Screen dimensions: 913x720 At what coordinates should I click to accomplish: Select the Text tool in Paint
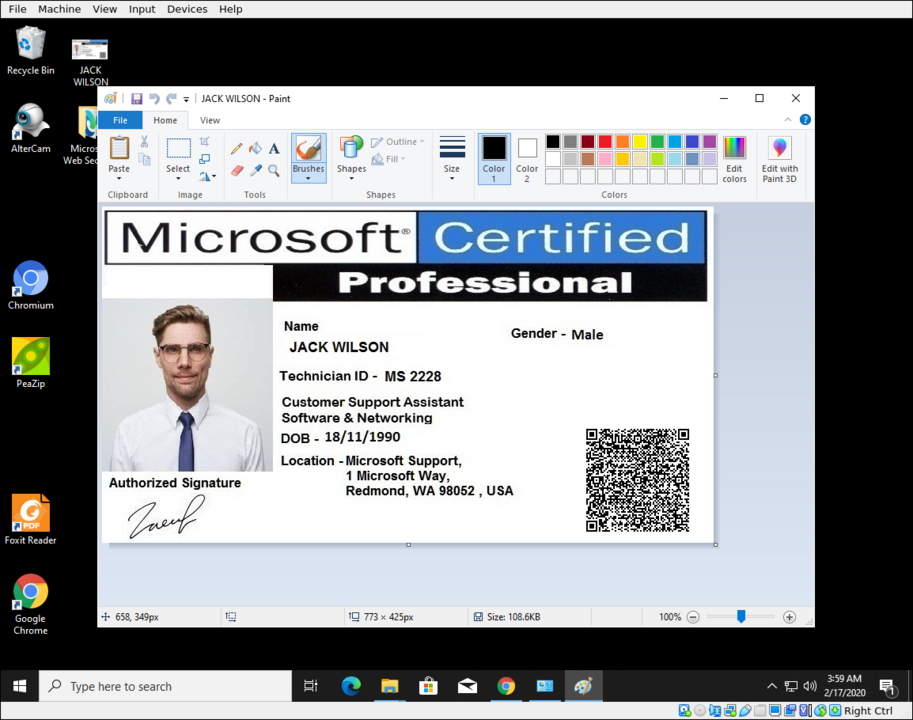[x=274, y=148]
